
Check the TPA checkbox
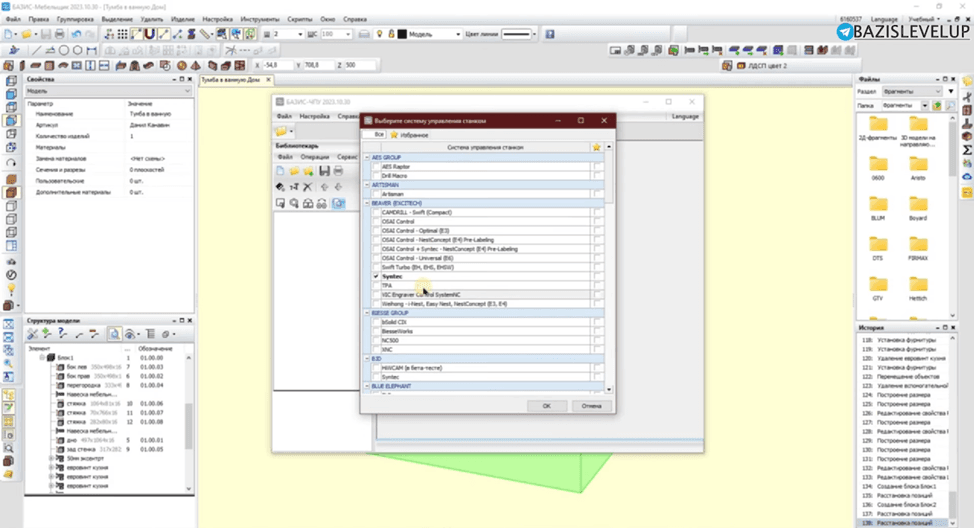[376, 286]
